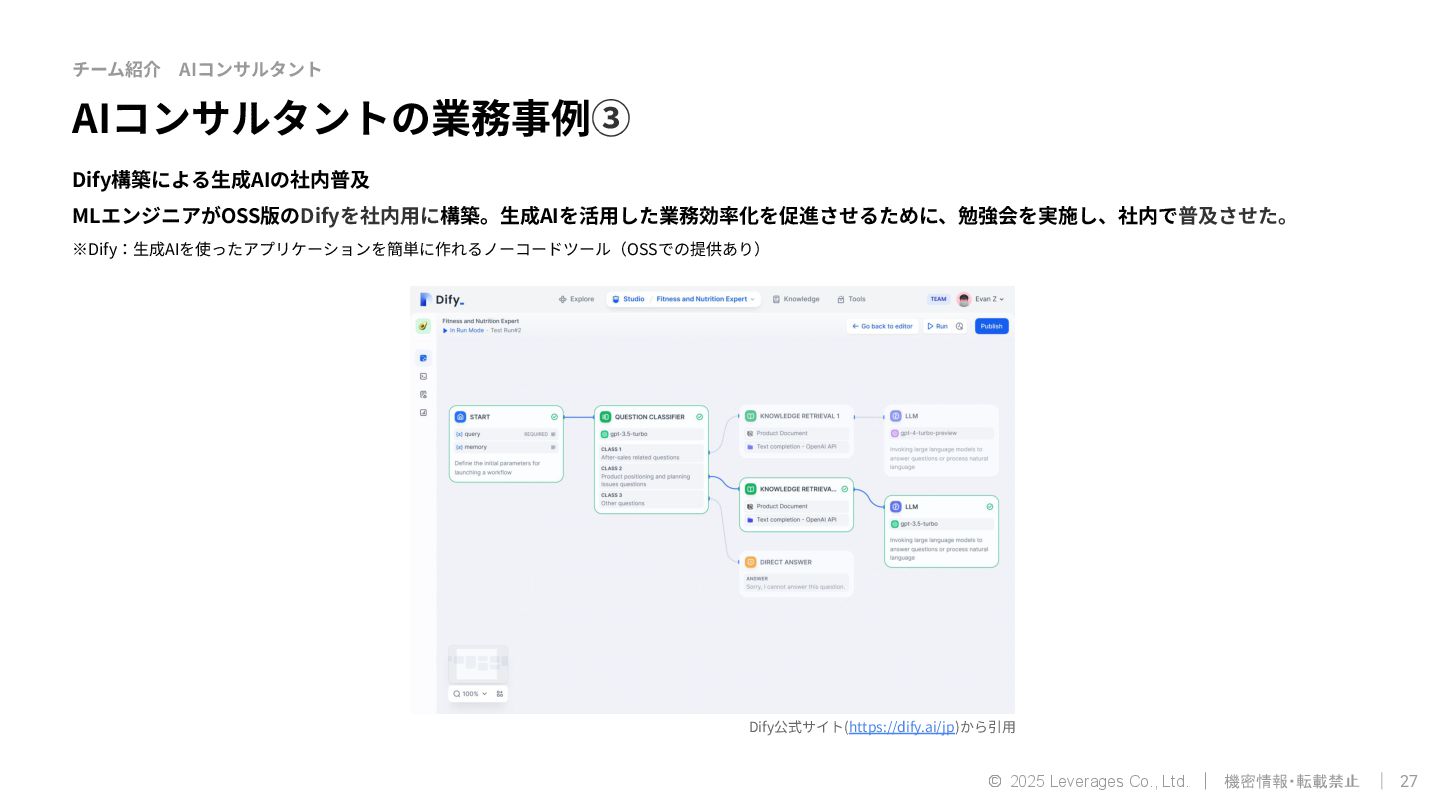Open the Knowledge tab

pos(796,299)
